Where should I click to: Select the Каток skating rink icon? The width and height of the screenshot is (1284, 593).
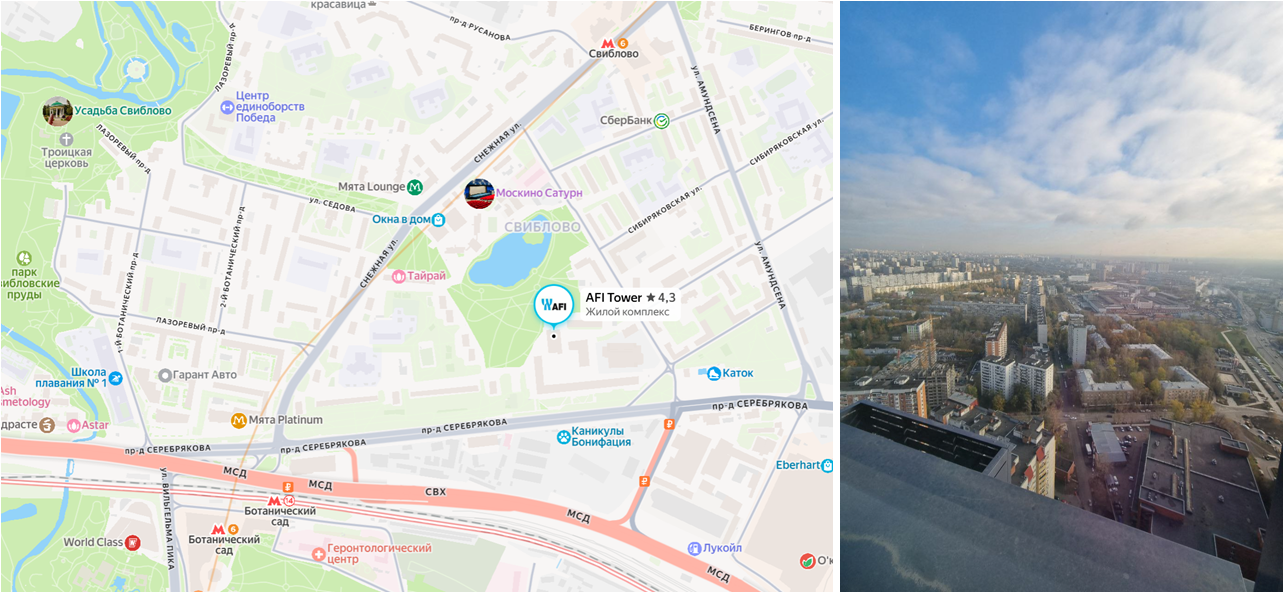[714, 373]
